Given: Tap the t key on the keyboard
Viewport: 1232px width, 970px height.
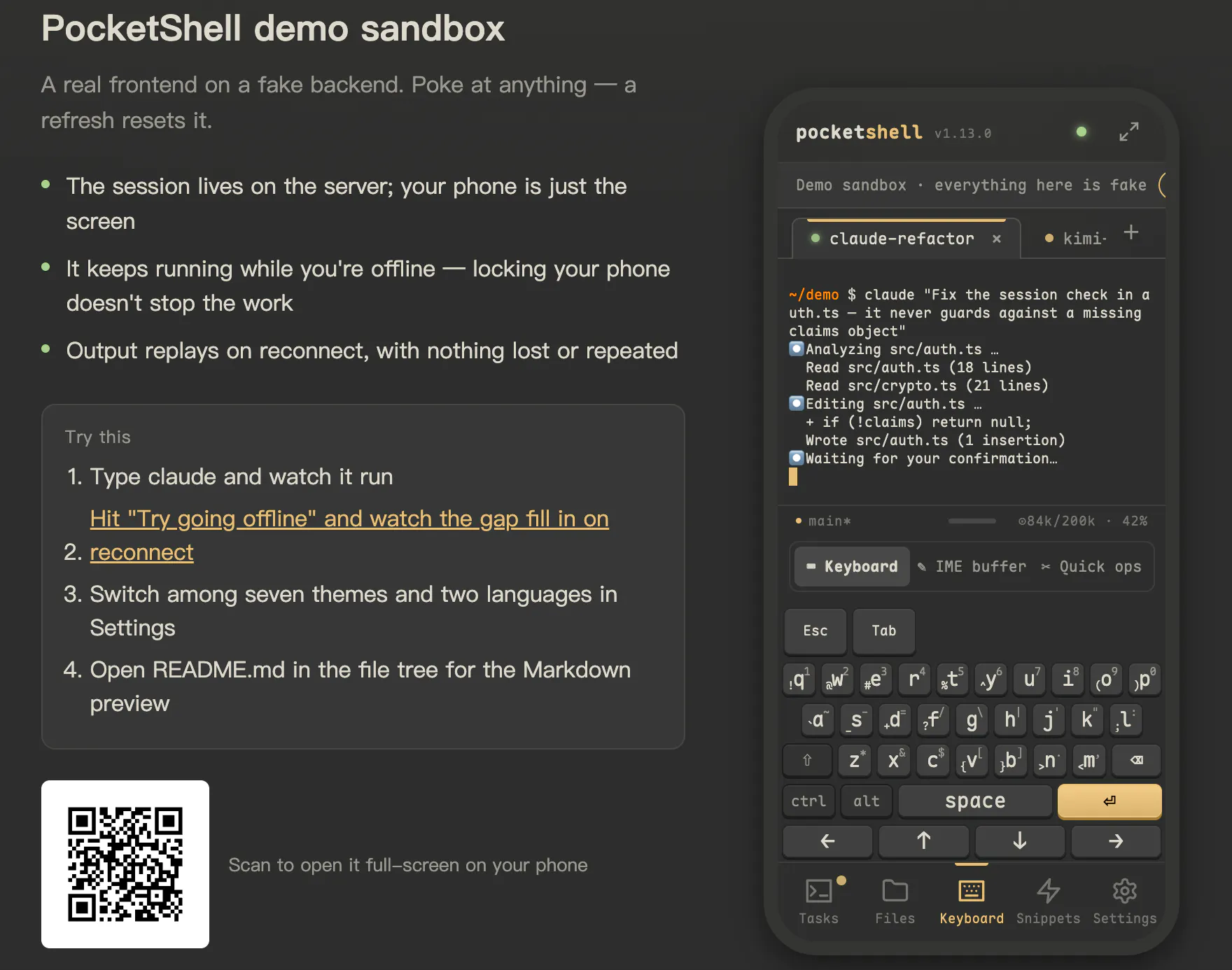Looking at the screenshot, I should pyautogui.click(x=953, y=679).
